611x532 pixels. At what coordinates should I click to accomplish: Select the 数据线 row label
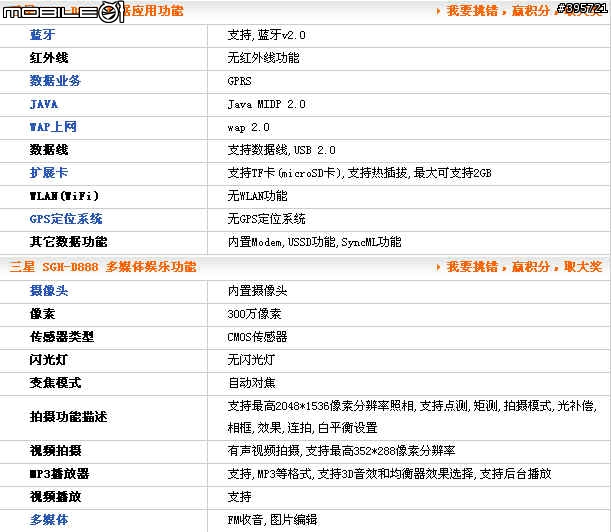[x=49, y=150]
